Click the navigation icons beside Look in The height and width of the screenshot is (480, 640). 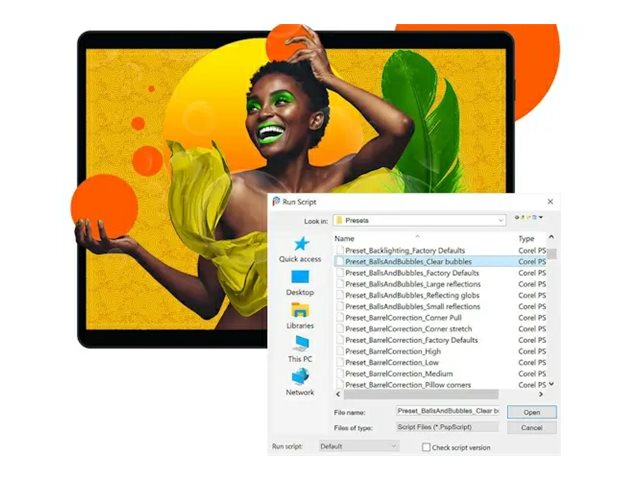pos(530,218)
